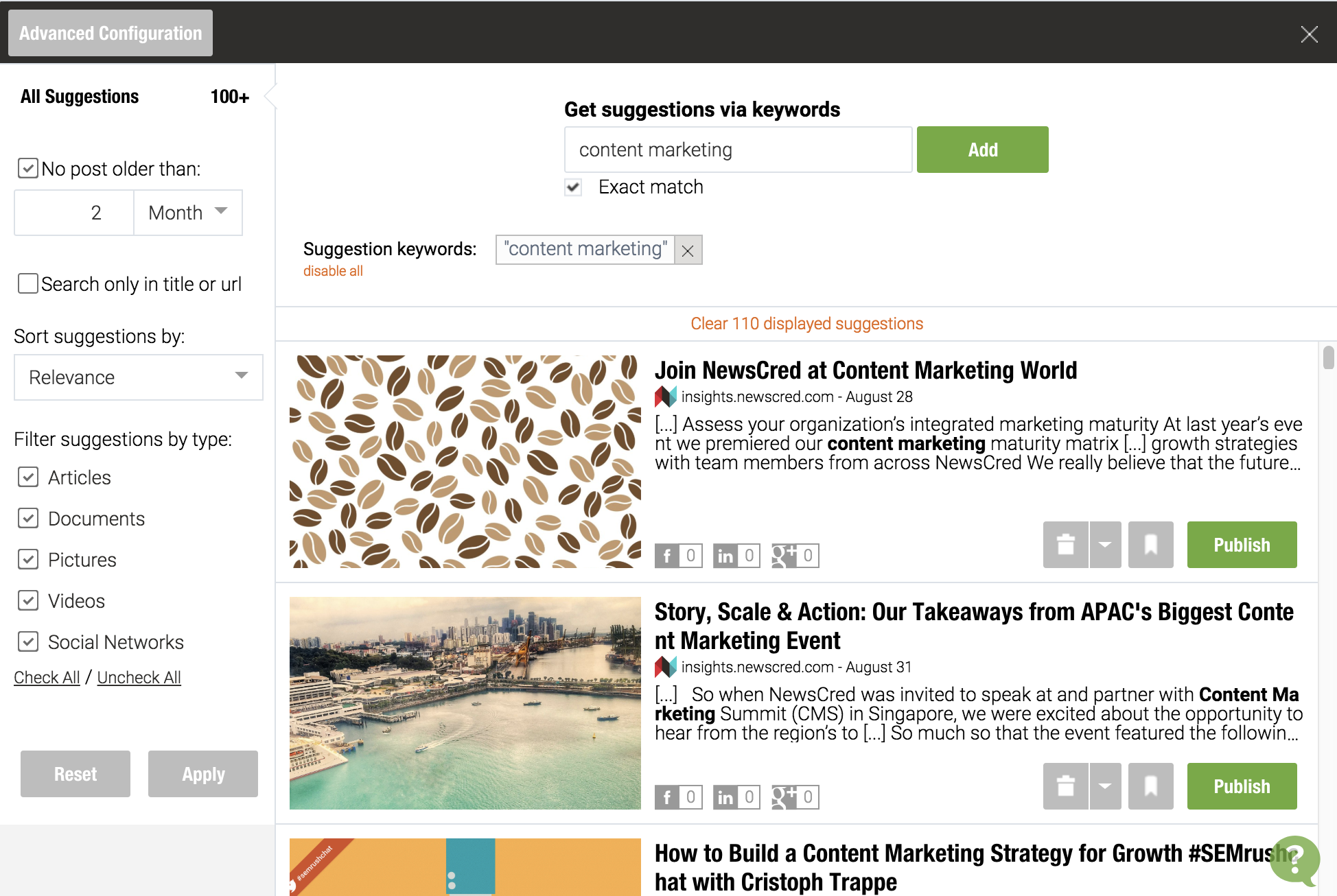This screenshot has height=896, width=1337.
Task: Click the "content marketing" keyword tag
Action: [585, 249]
